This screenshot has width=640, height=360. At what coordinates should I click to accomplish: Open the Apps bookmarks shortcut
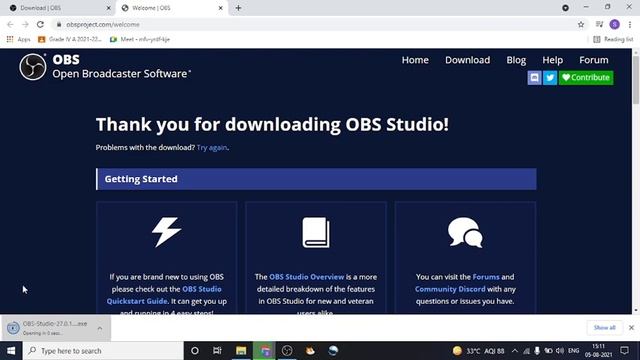click(x=18, y=39)
